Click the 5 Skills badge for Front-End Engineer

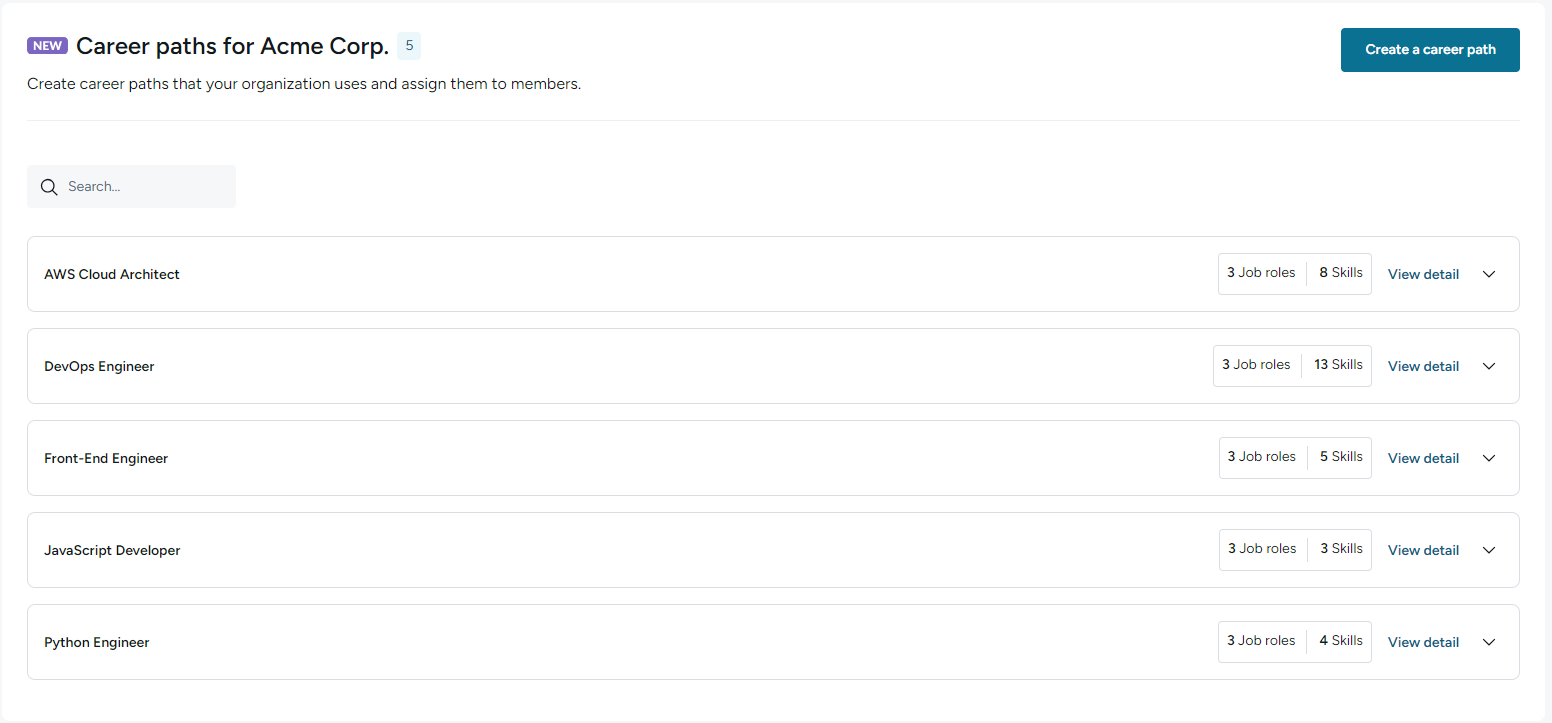tap(1341, 457)
